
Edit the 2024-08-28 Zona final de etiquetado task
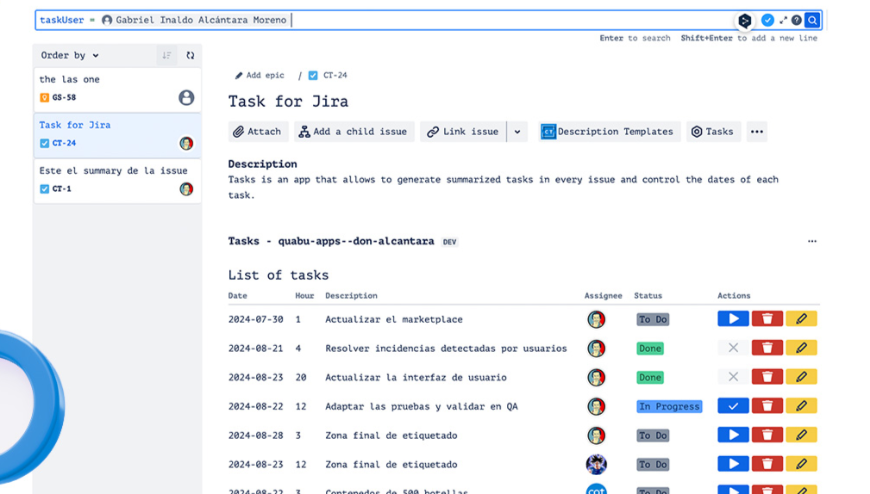click(801, 435)
